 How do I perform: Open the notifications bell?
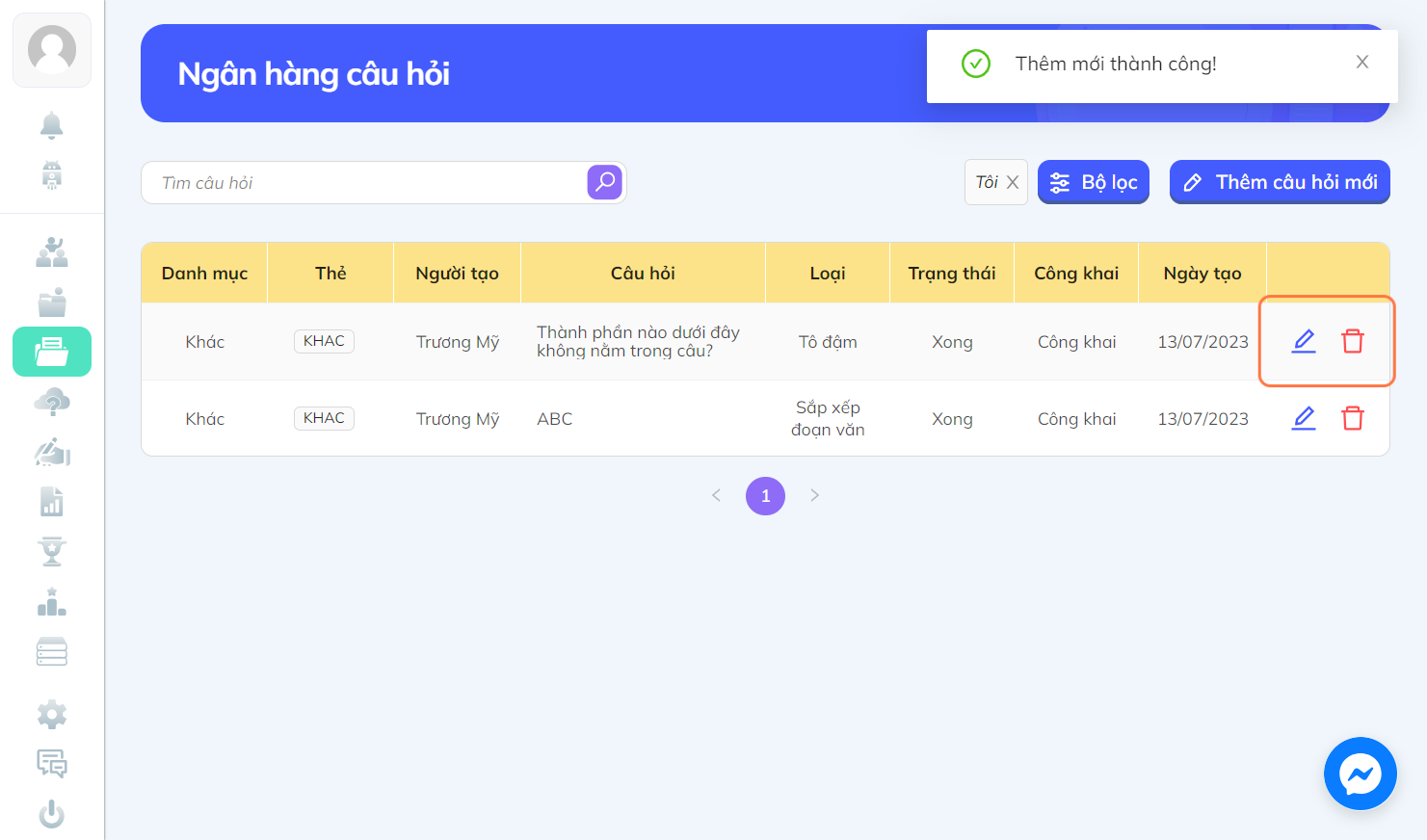click(x=52, y=125)
